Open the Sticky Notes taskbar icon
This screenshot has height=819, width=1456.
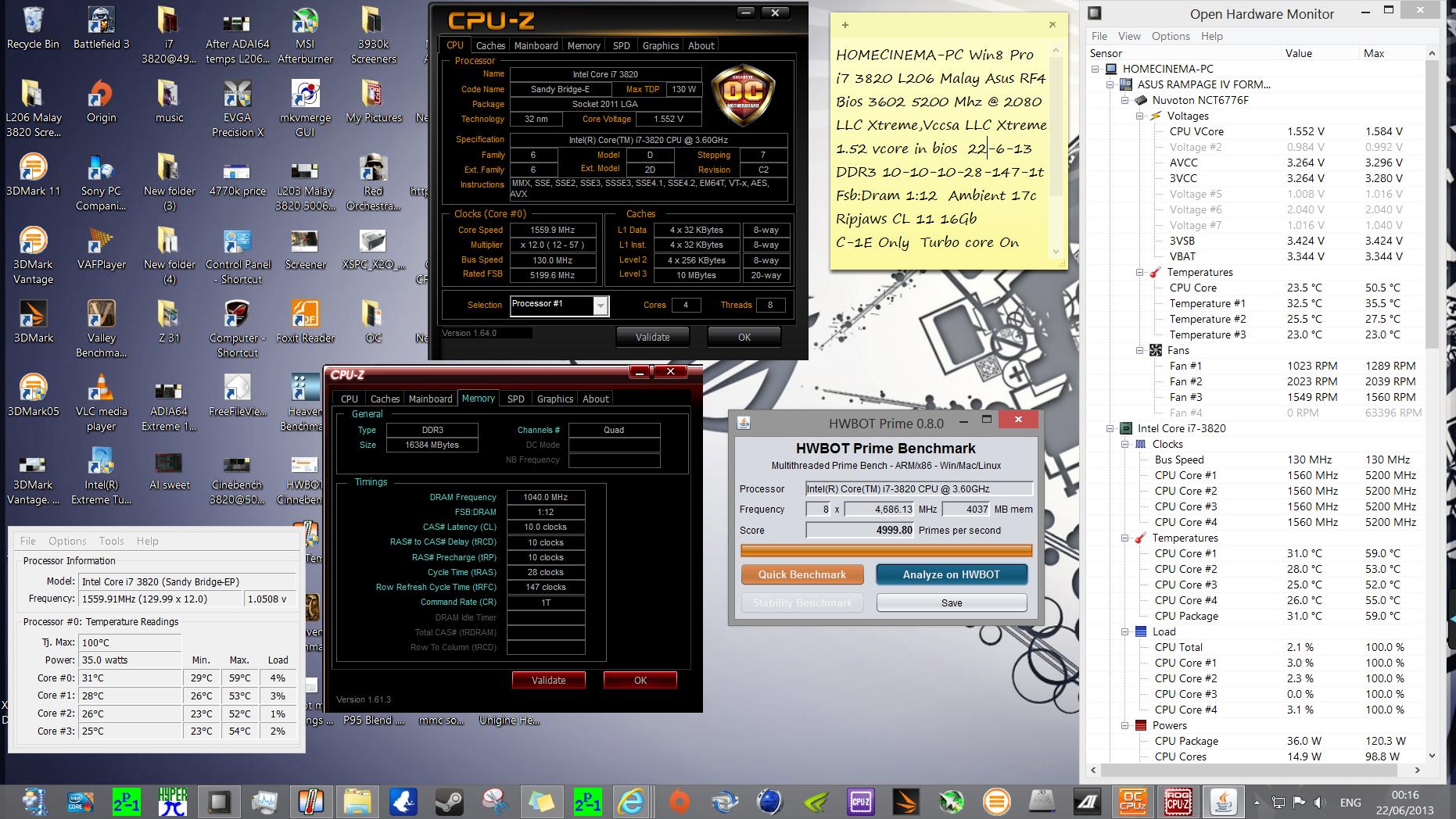tap(541, 801)
